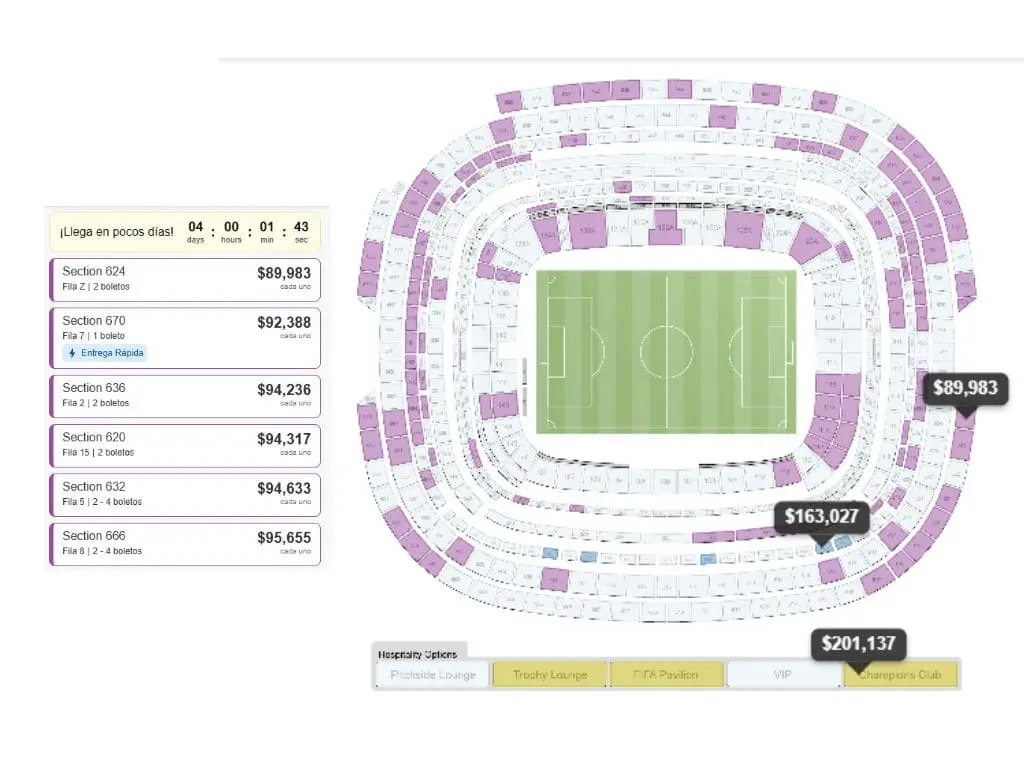
Task: Choose the Champions Club hospitality option
Action: 901,675
